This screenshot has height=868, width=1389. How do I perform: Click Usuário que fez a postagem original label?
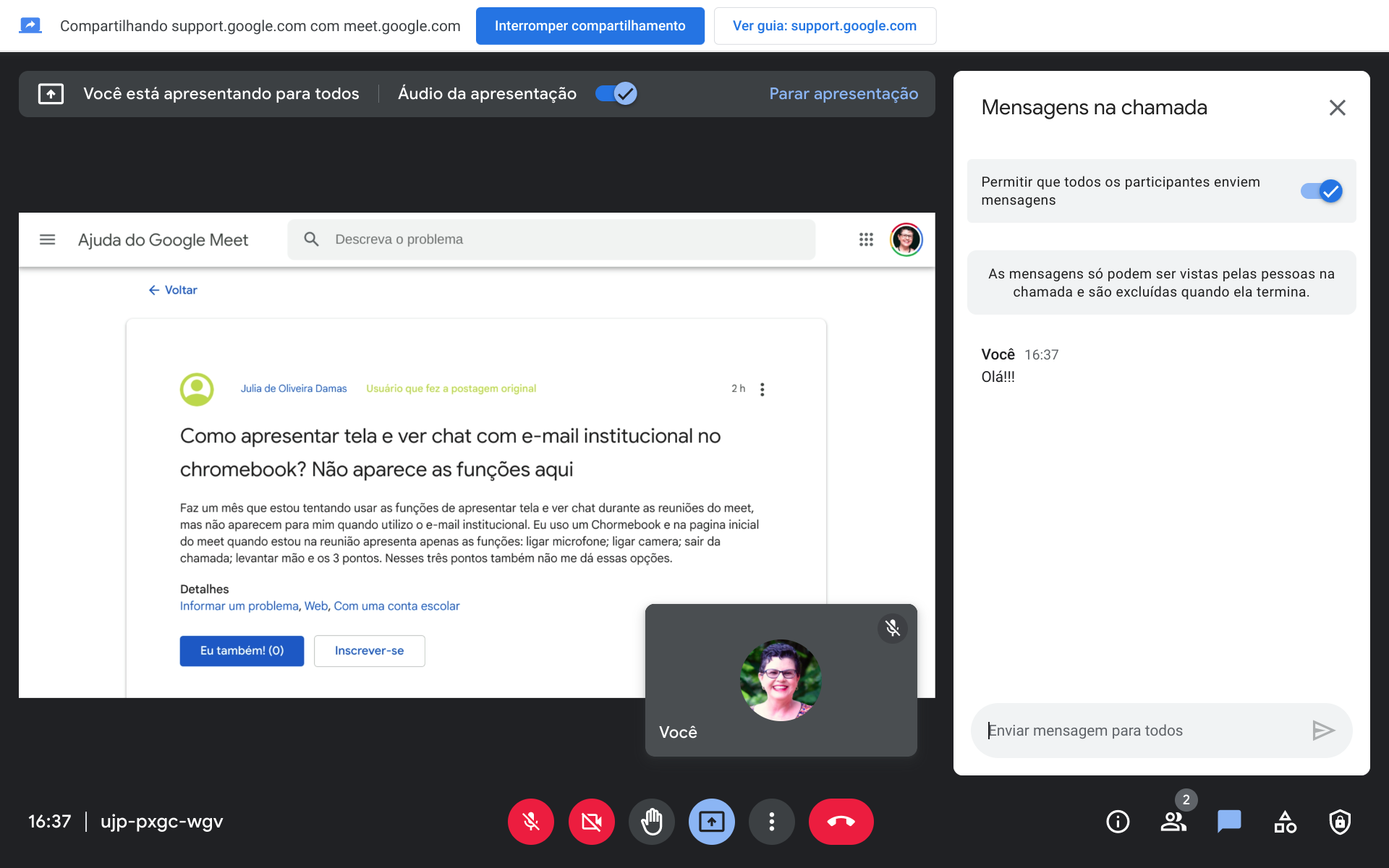tap(451, 388)
